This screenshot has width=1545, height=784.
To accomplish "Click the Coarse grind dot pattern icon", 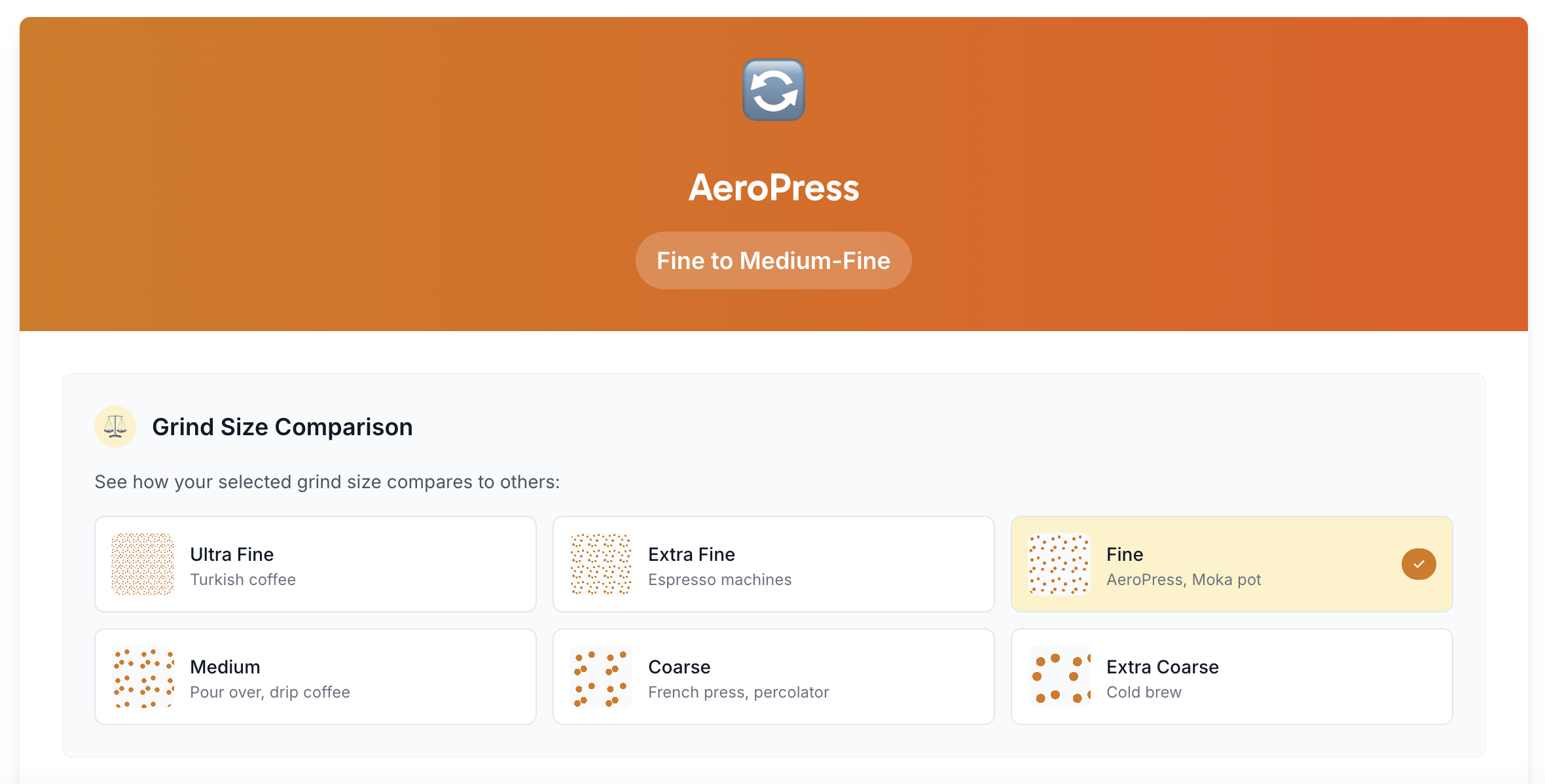I will (600, 677).
